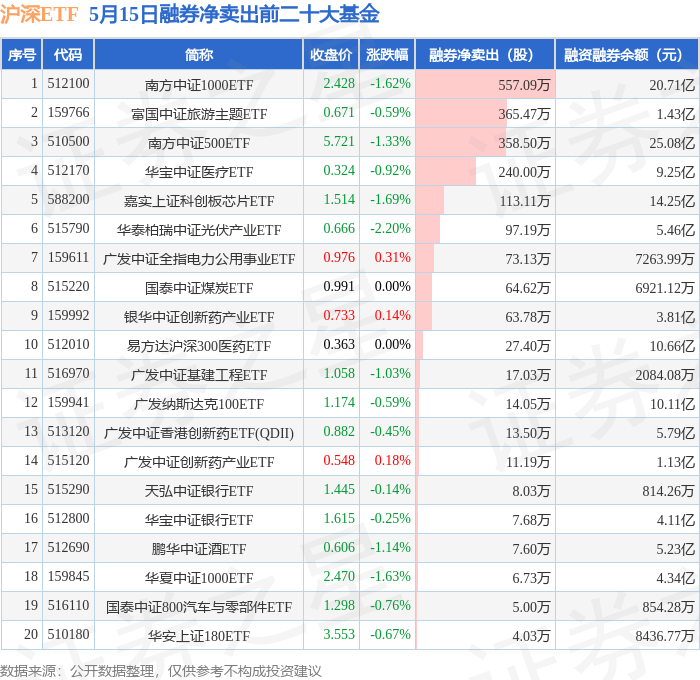Select fund name 广发中证香港创新药ETF(QDII)
This screenshot has height=680, width=700.
[x=199, y=433]
